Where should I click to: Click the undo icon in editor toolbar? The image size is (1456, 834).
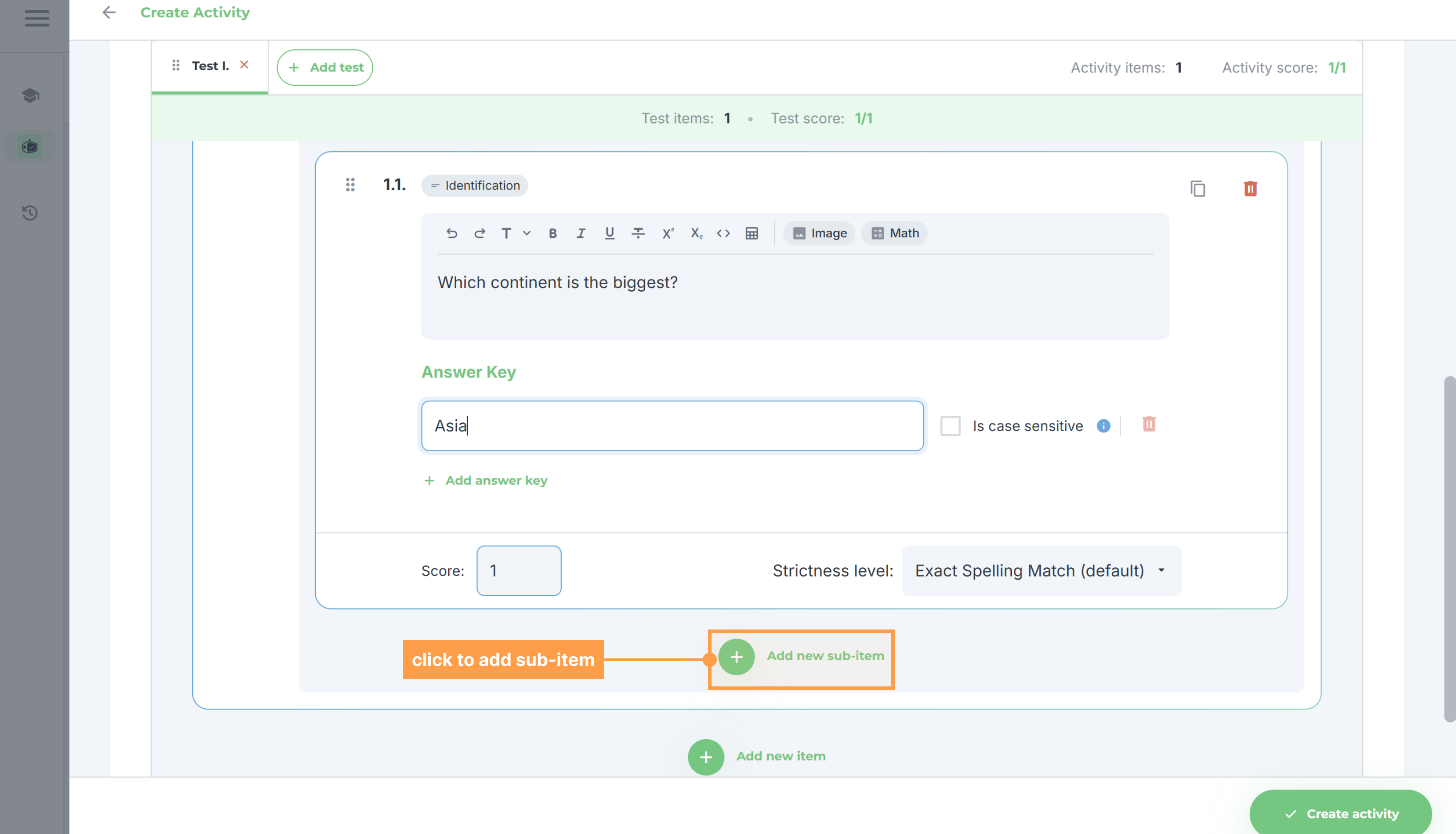[451, 233]
